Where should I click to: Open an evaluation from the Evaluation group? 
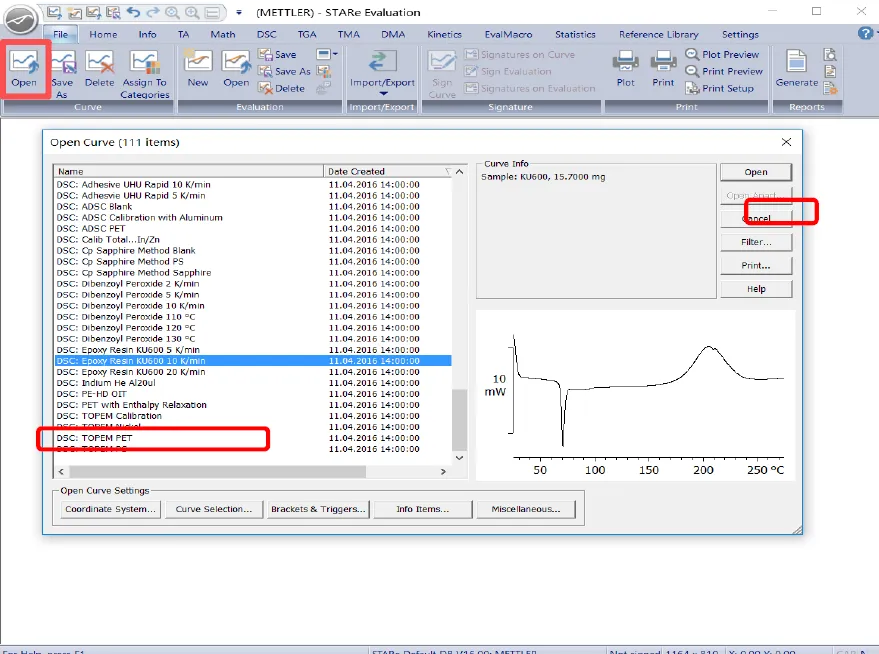(236, 69)
